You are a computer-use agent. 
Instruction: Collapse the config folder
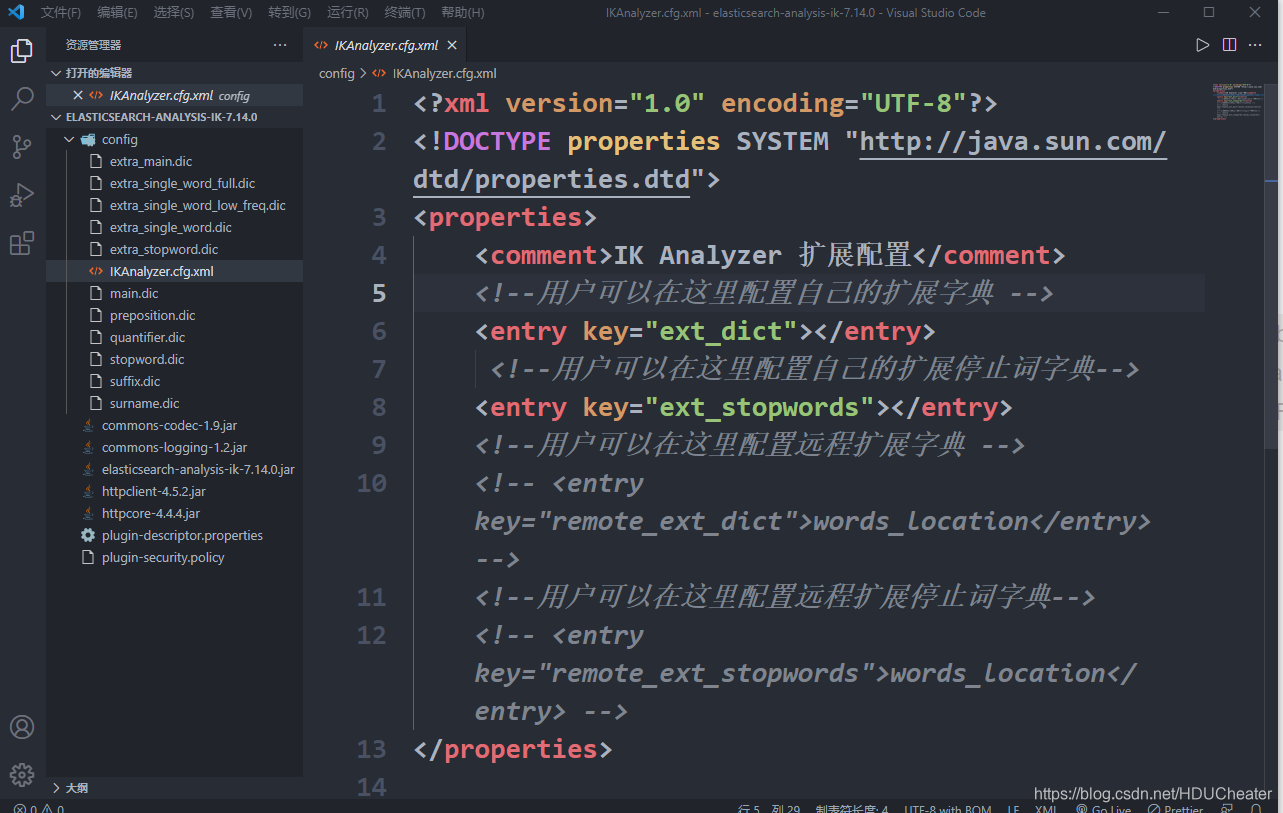click(x=68, y=139)
